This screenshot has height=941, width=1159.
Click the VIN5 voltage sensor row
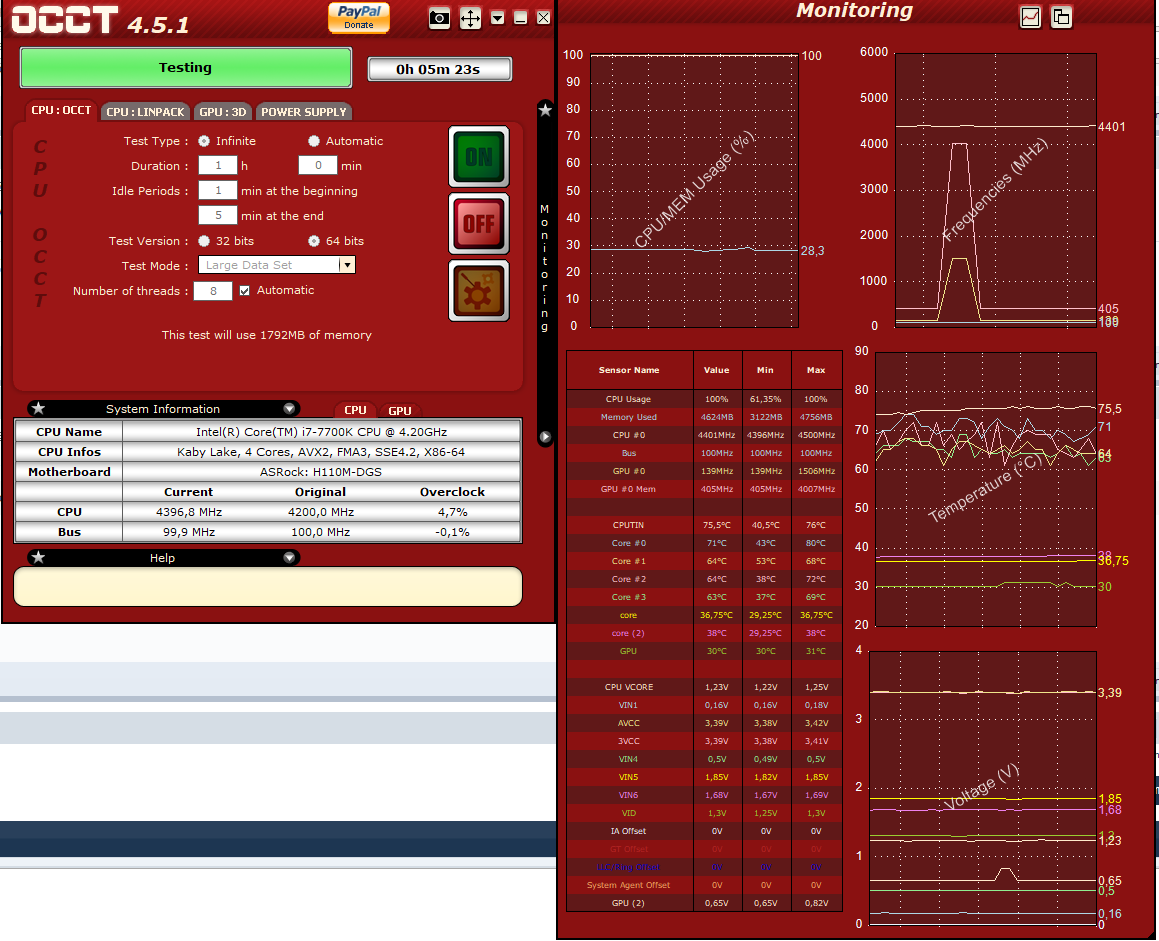tap(704, 777)
